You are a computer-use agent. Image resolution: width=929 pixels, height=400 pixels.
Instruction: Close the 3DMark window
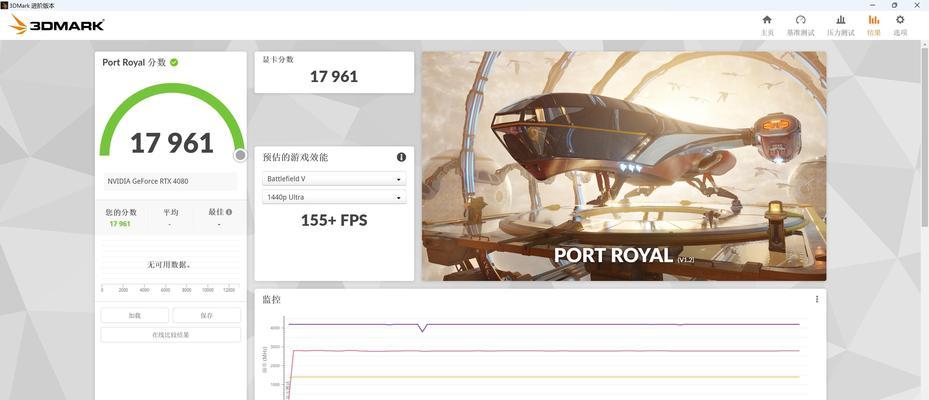[917, 5]
